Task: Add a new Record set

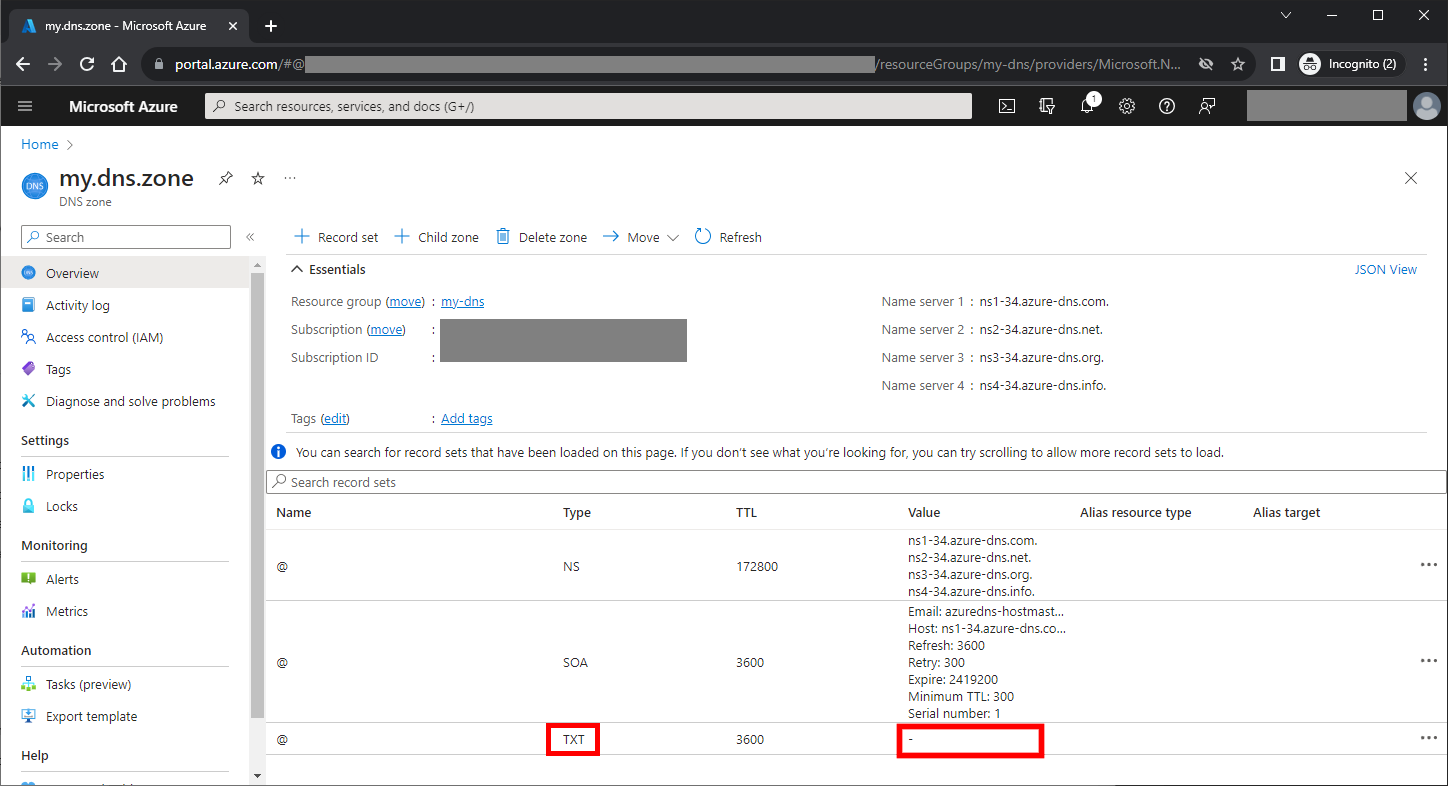Action: pos(335,237)
